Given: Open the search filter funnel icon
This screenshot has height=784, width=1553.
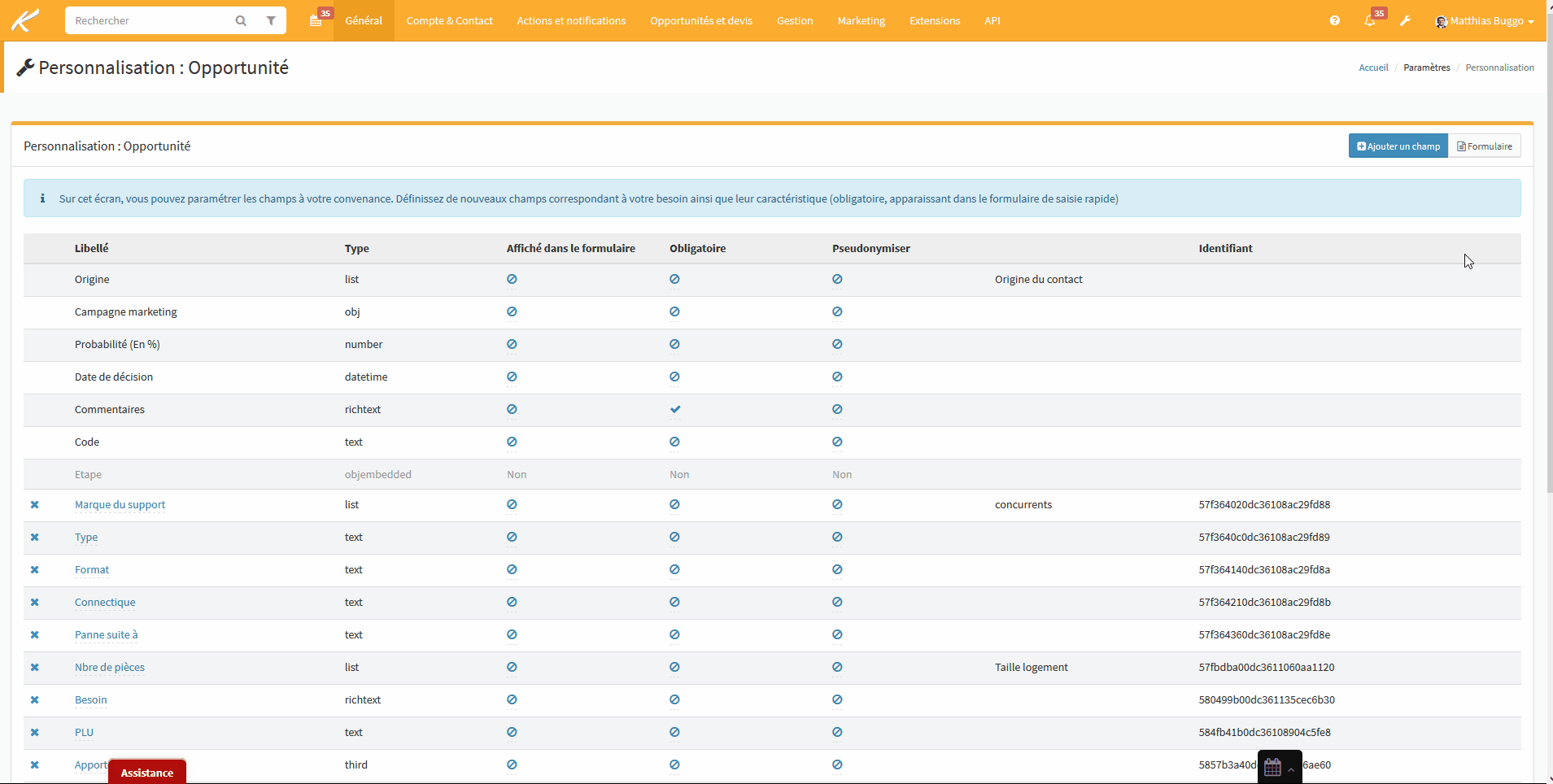Looking at the screenshot, I should tap(271, 20).
